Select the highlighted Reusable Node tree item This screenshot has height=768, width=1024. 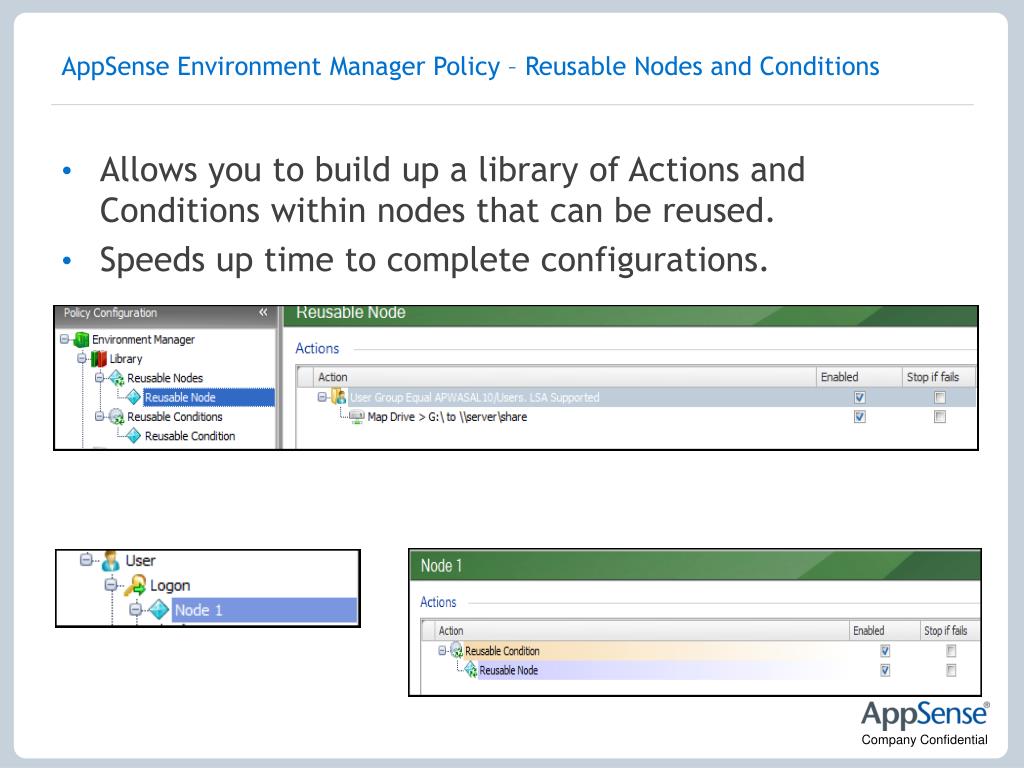click(x=209, y=397)
